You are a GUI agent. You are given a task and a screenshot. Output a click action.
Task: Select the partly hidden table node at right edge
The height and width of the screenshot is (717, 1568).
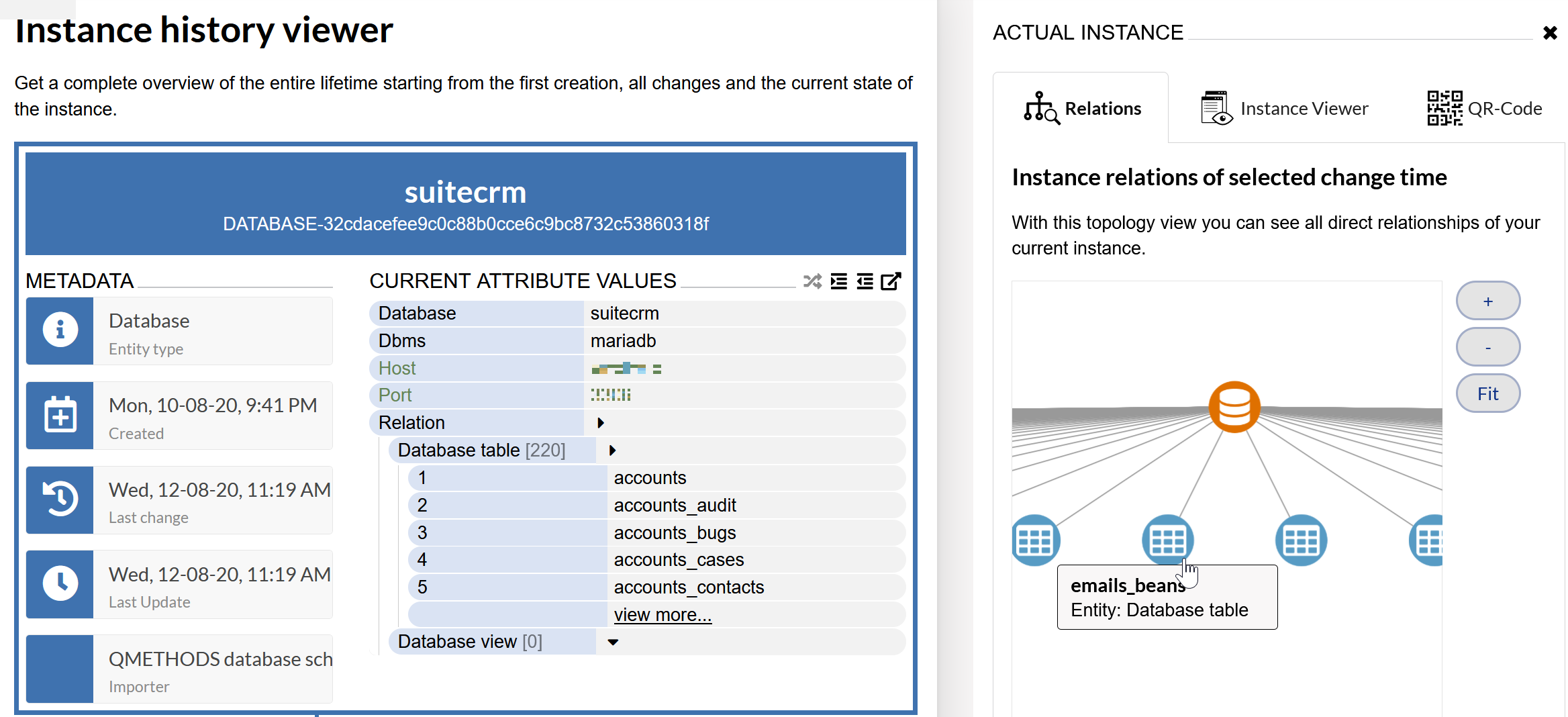[1427, 540]
